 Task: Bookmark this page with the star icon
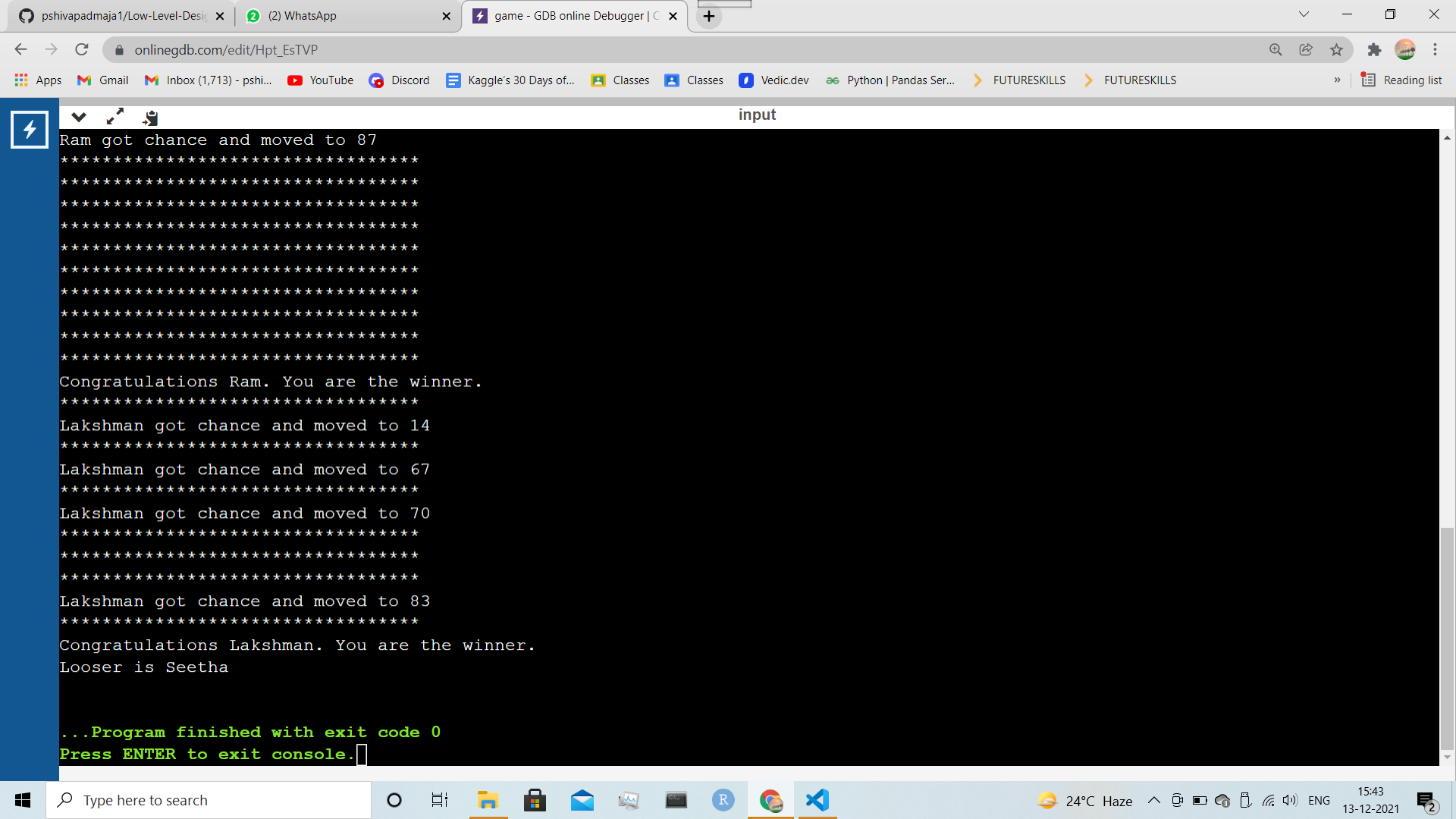pos(1336,49)
